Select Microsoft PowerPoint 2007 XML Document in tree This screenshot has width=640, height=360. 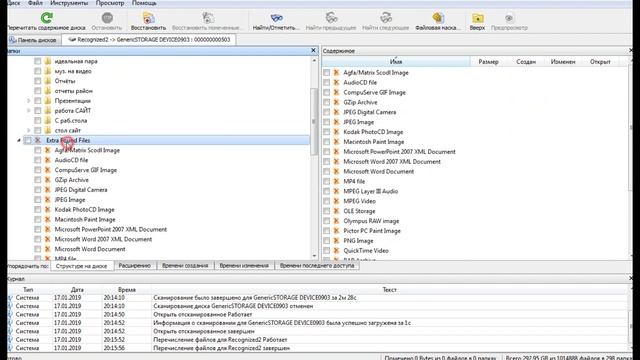pyautogui.click(x=111, y=229)
